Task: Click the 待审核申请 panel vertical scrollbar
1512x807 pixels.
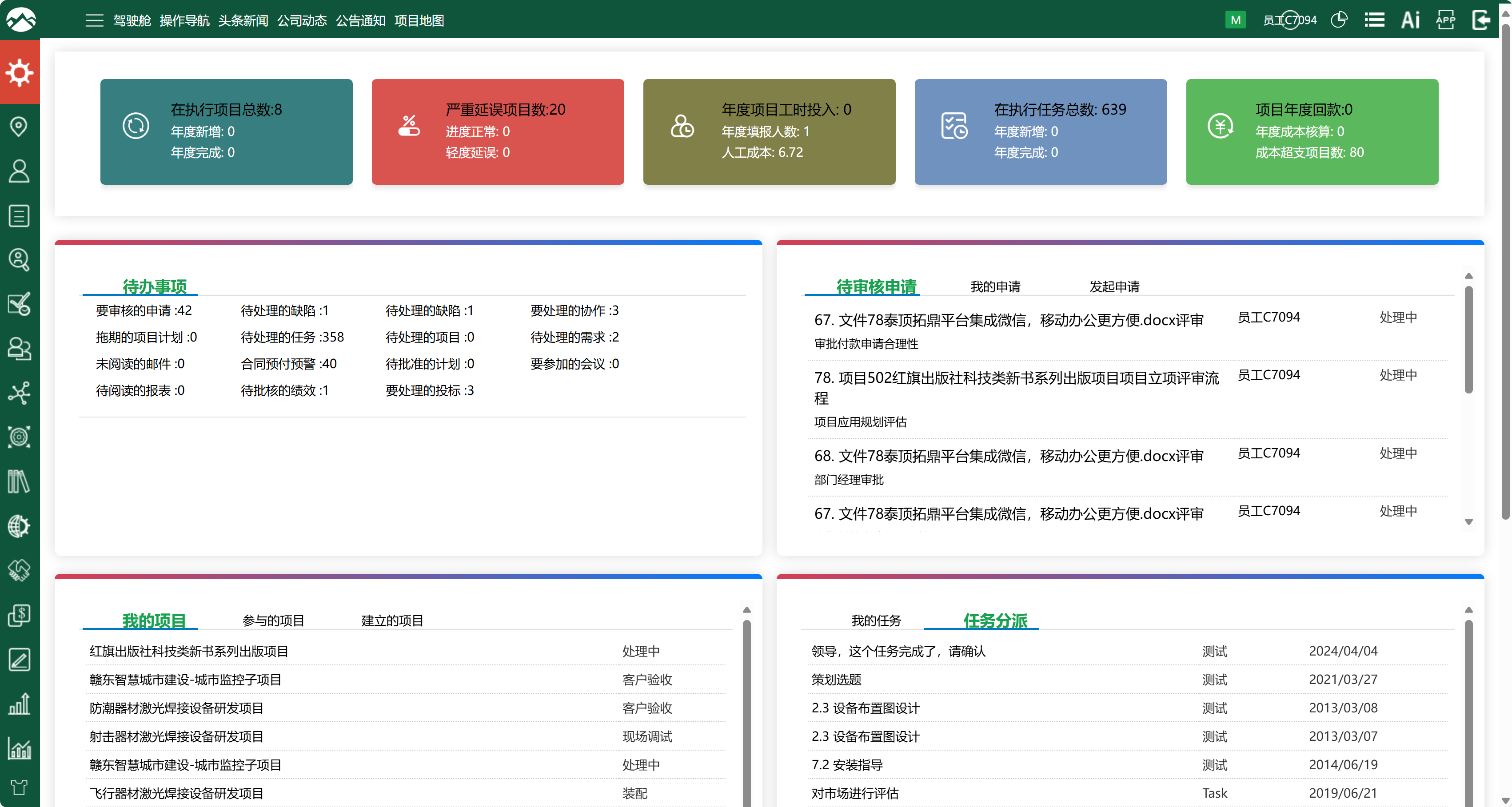Action: (x=1468, y=340)
